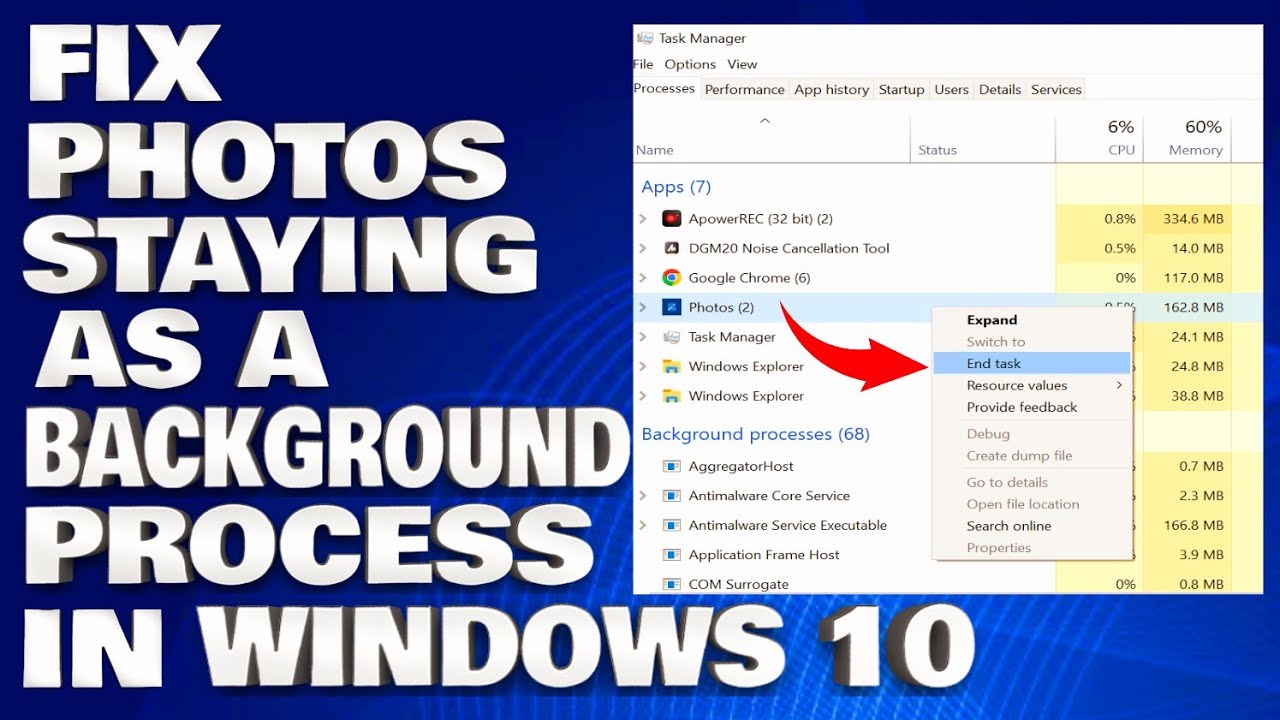The width and height of the screenshot is (1280, 720).
Task: Click the Task Manager process icon
Action: click(x=672, y=337)
